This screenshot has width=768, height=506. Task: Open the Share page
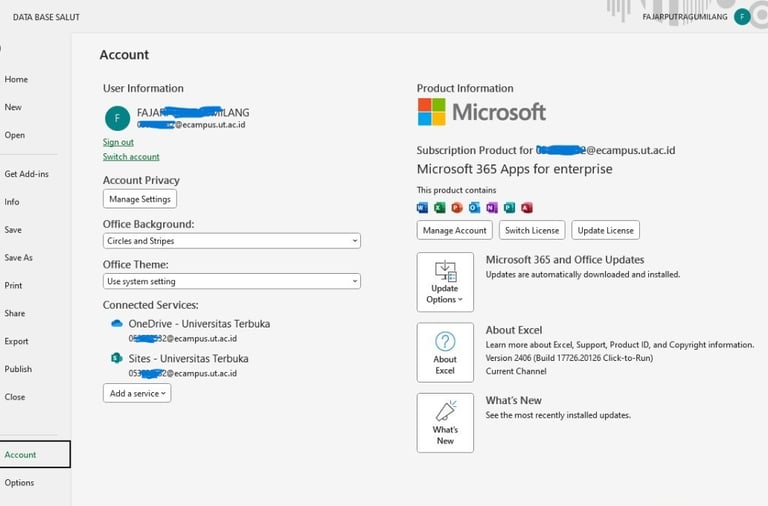pyautogui.click(x=15, y=313)
